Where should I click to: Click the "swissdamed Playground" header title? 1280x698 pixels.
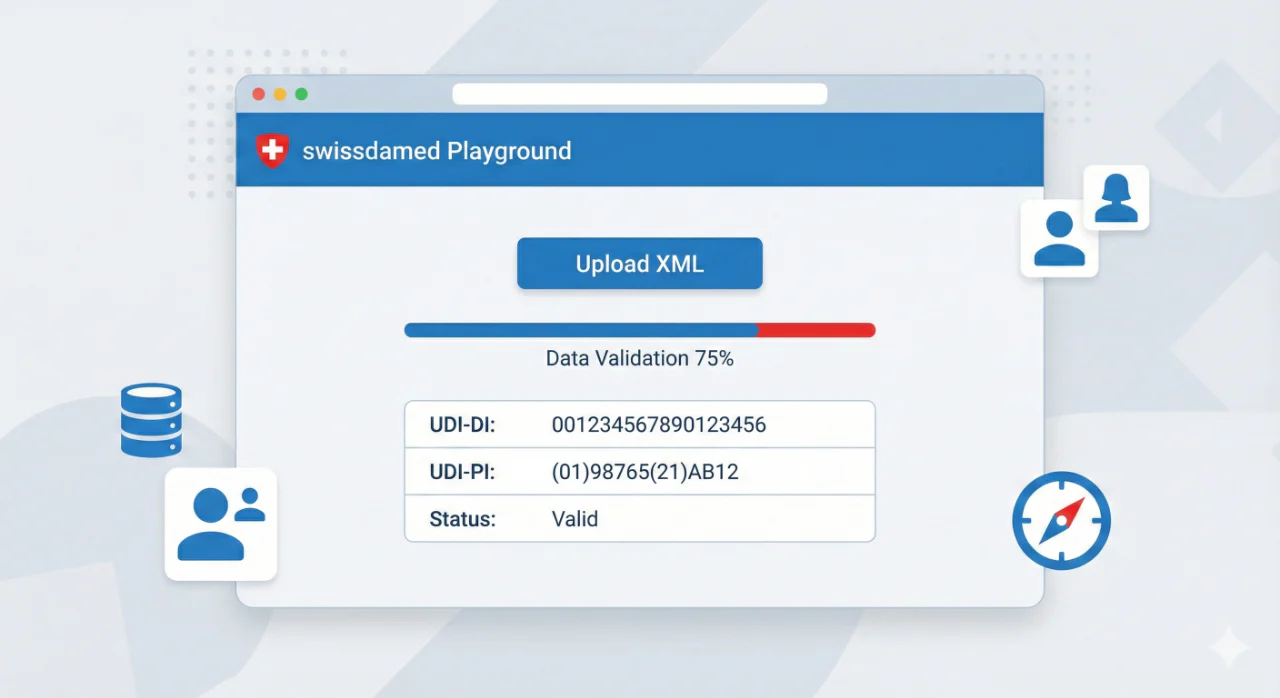437,151
